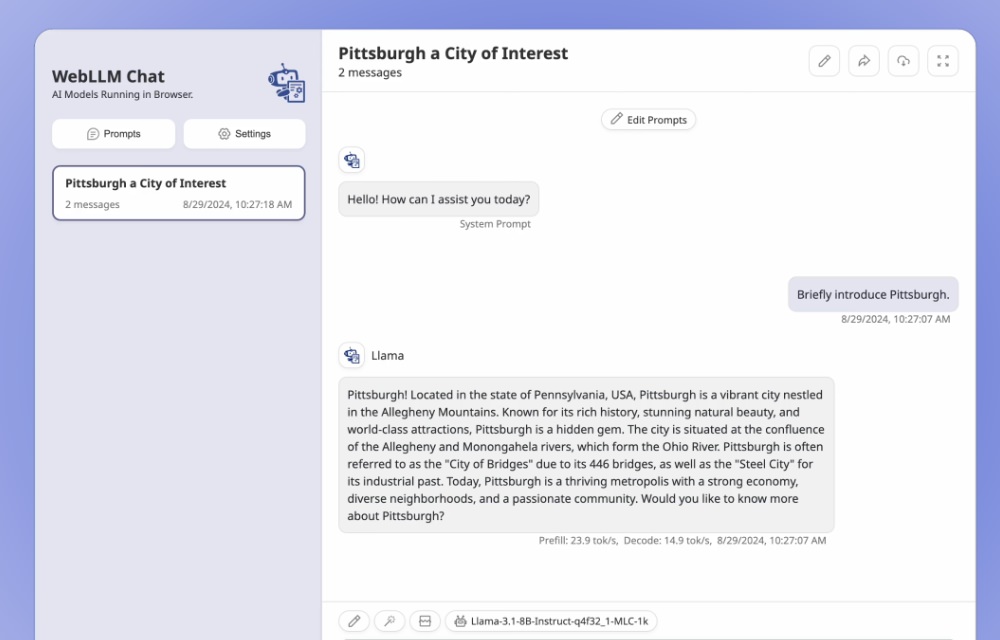
Task: Click the Edit Prompts button
Action: (x=648, y=120)
